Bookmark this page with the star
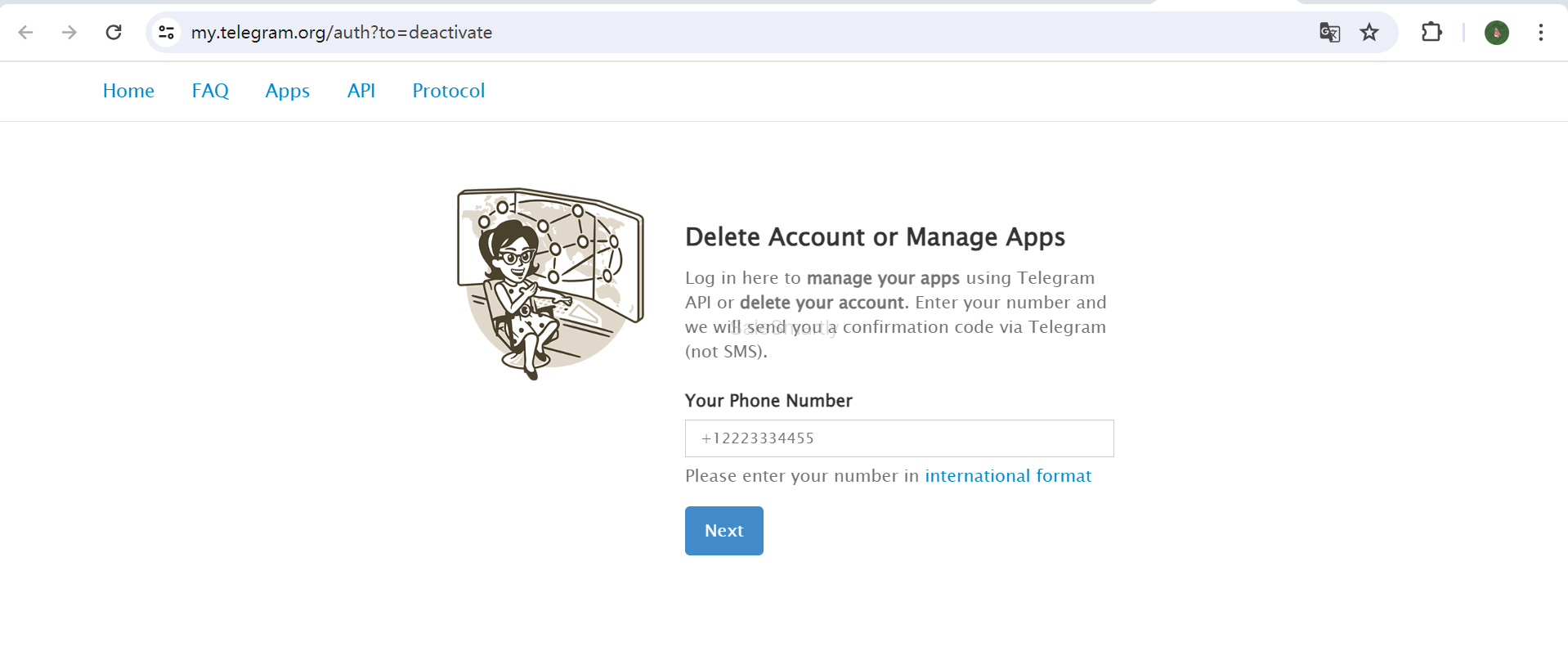 pos(1369,33)
